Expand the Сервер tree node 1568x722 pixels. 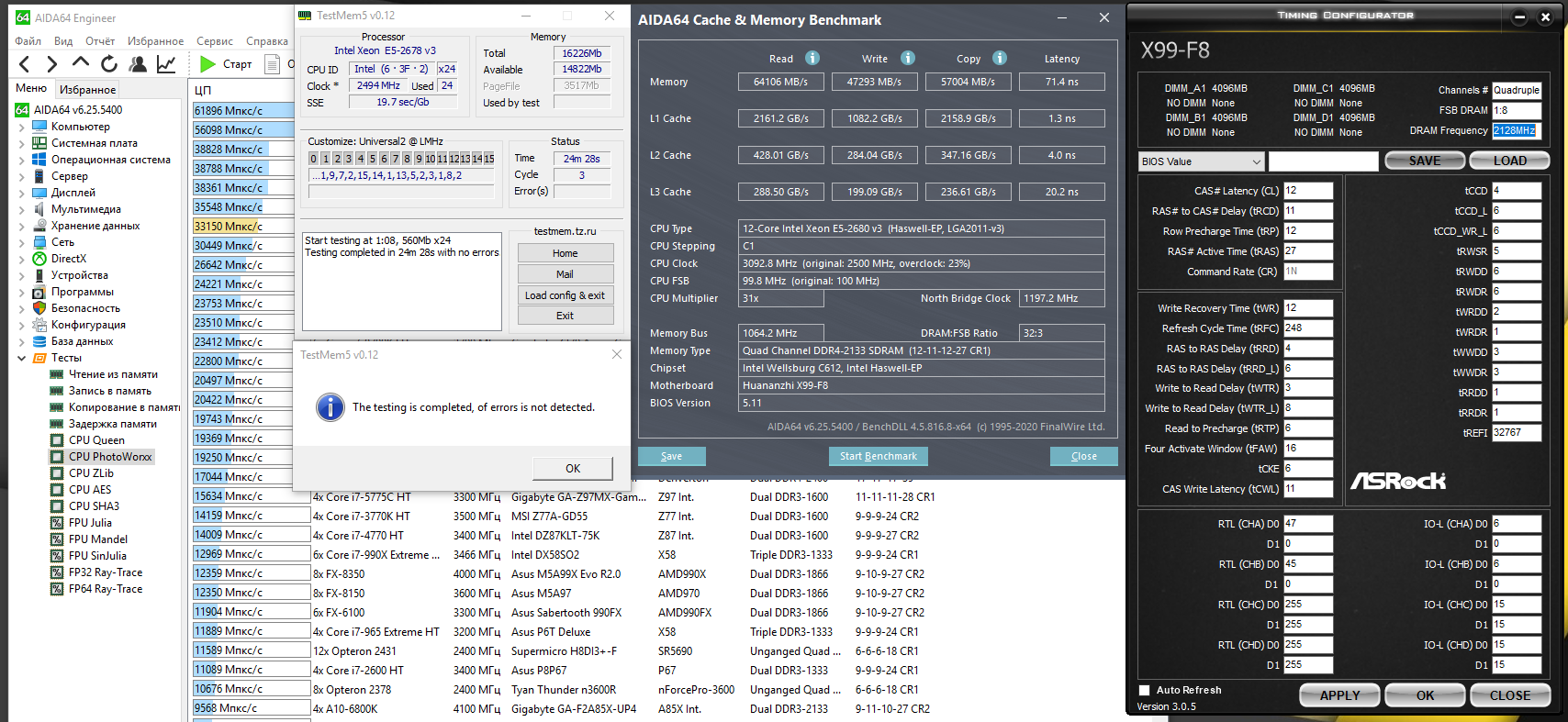[x=21, y=176]
